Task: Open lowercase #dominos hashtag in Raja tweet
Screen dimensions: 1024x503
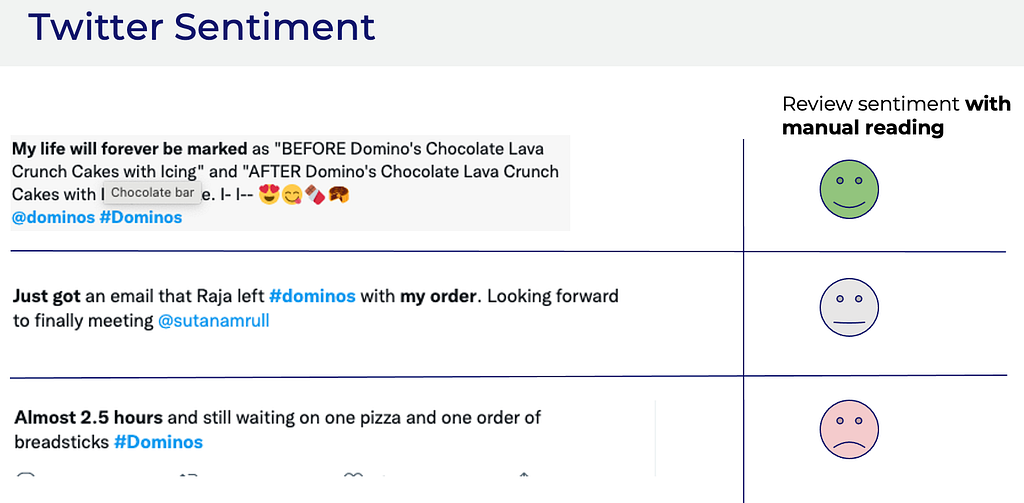Action: (312, 297)
